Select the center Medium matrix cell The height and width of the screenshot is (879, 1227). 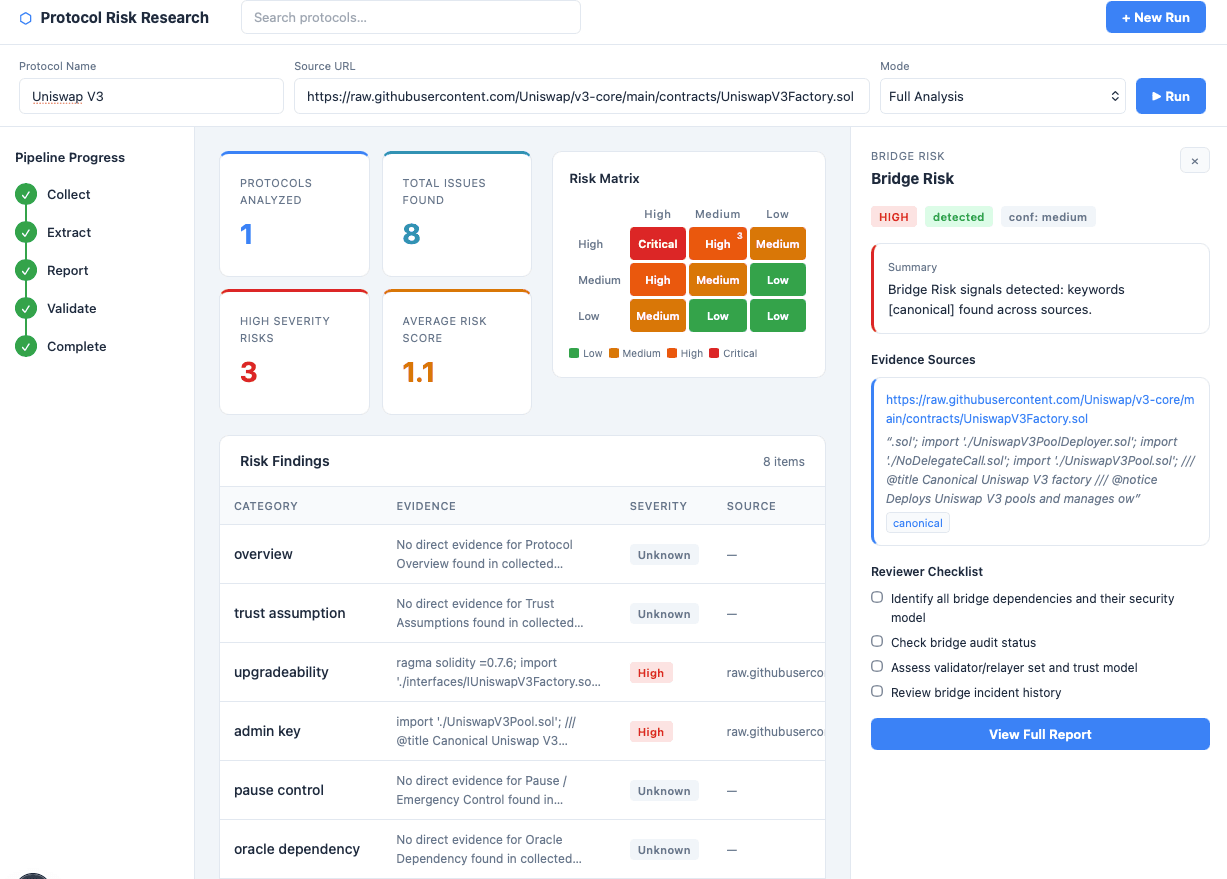(718, 280)
